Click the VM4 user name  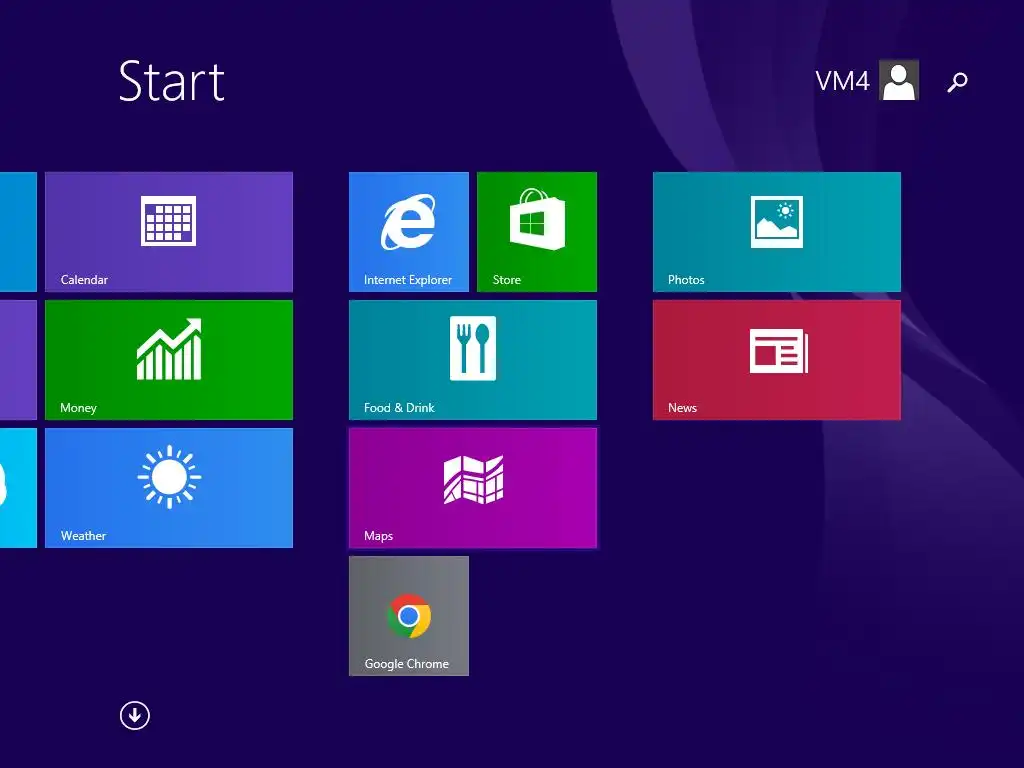point(842,81)
